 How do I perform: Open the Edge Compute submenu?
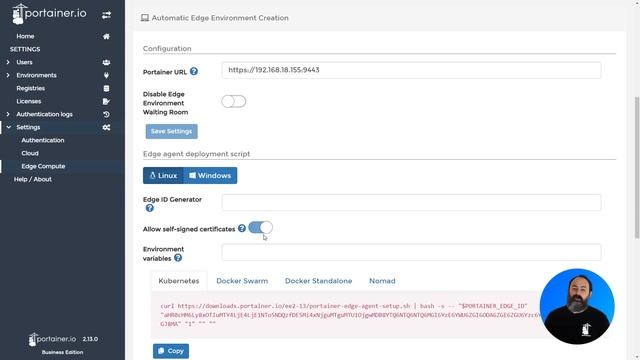click(x=43, y=167)
